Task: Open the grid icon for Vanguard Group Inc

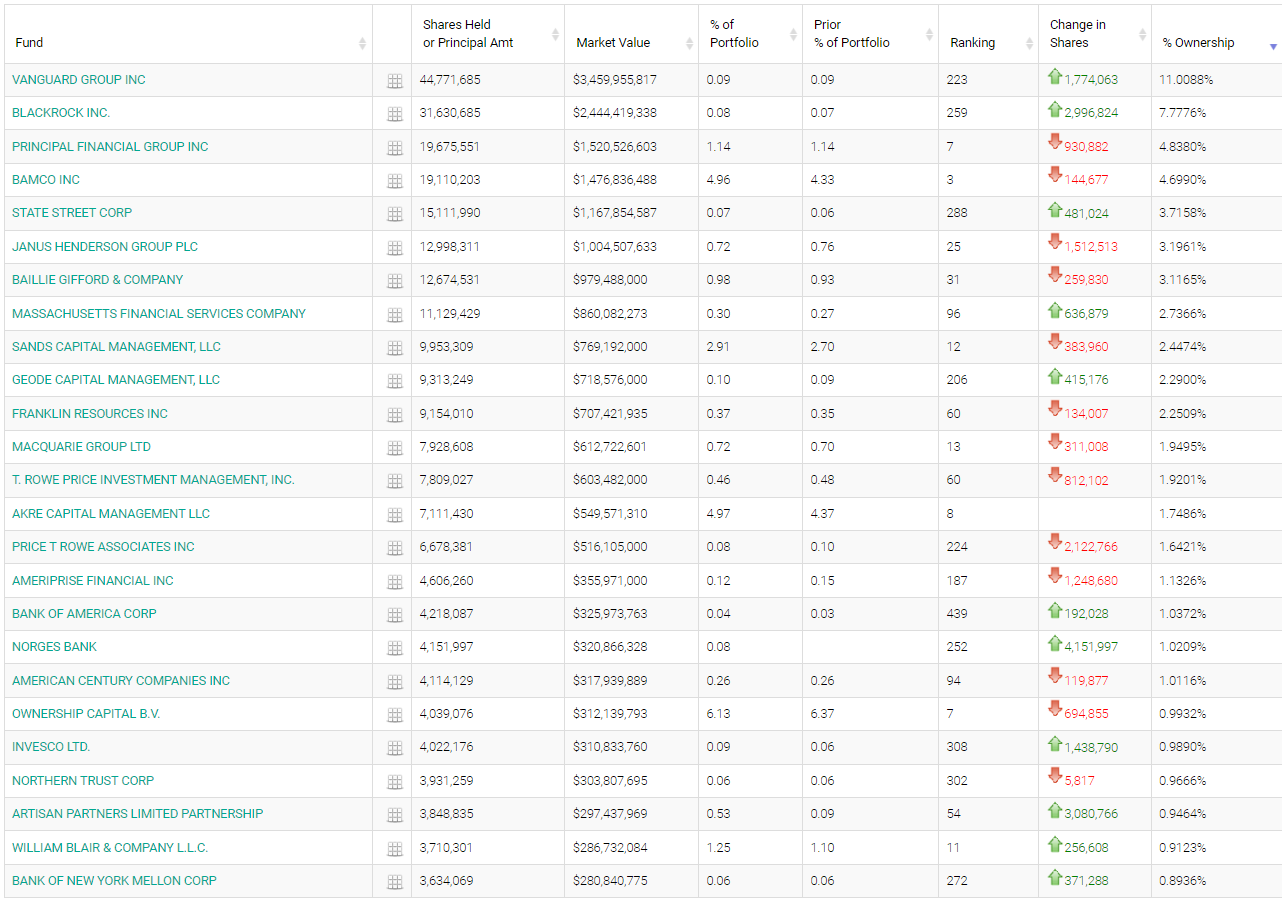Action: point(395,81)
